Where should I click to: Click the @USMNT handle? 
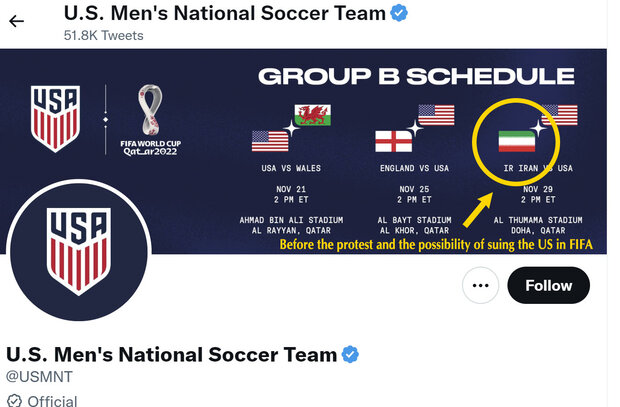click(39, 377)
